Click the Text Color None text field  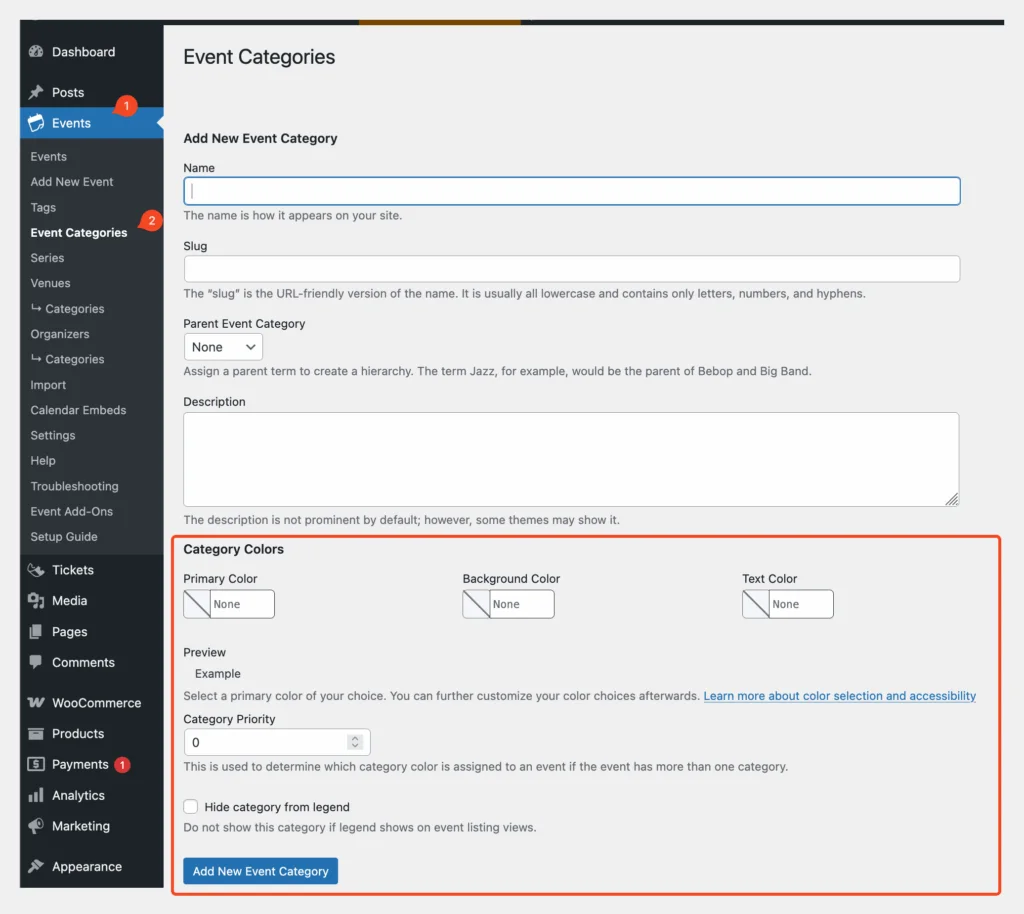[x=801, y=604]
